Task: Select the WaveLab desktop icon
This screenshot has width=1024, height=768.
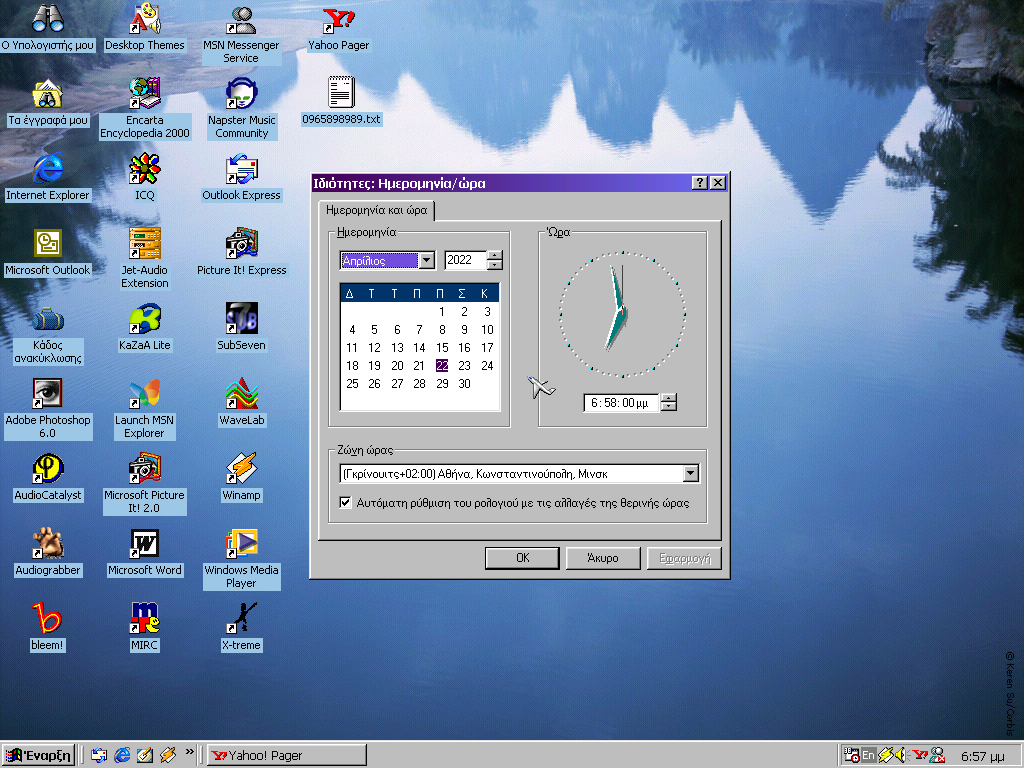Action: pos(242,394)
